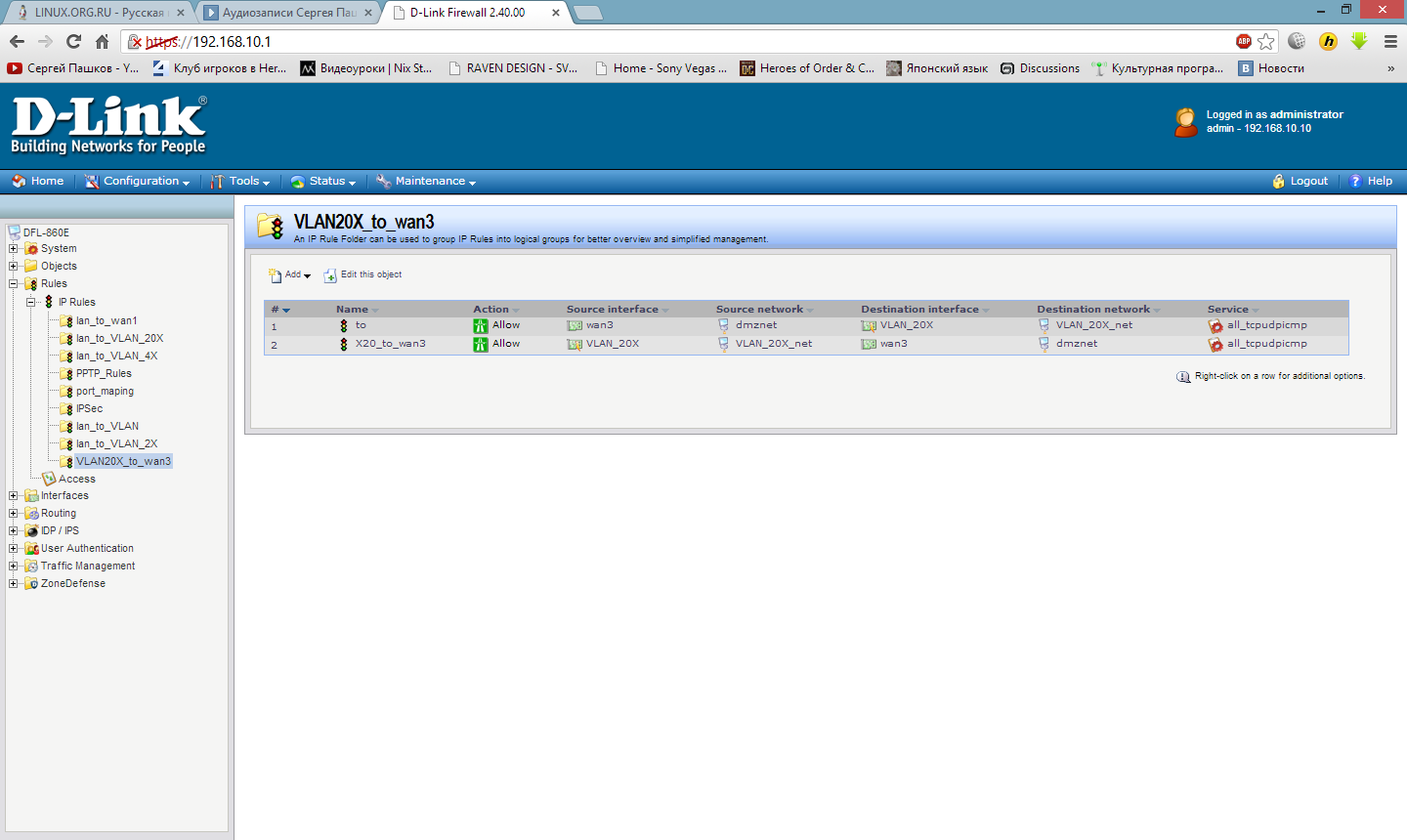Image resolution: width=1407 pixels, height=840 pixels.
Task: Expand the Interfaces tree node
Action: point(14,496)
